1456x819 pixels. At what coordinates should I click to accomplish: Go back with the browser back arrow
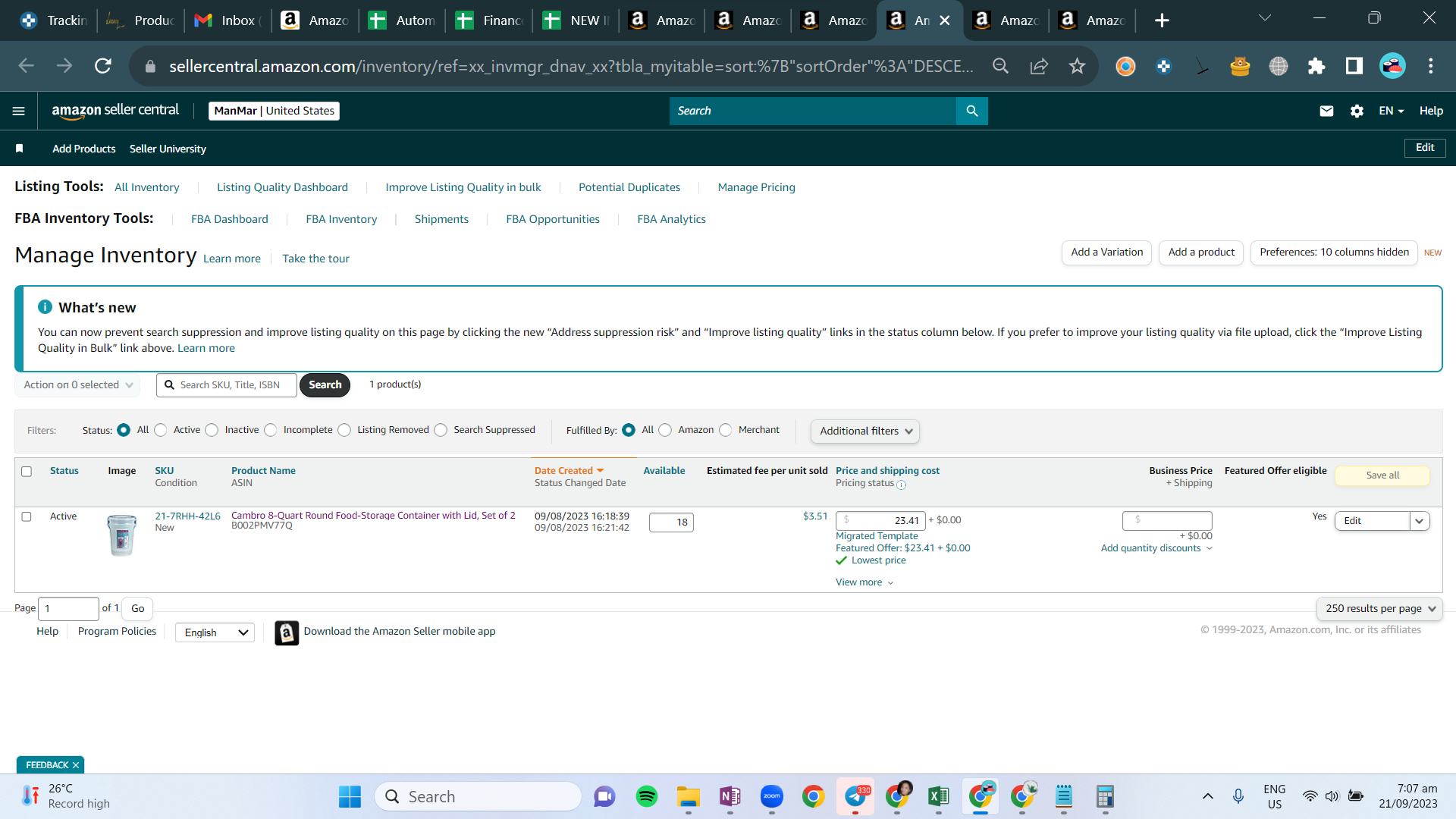pos(27,66)
